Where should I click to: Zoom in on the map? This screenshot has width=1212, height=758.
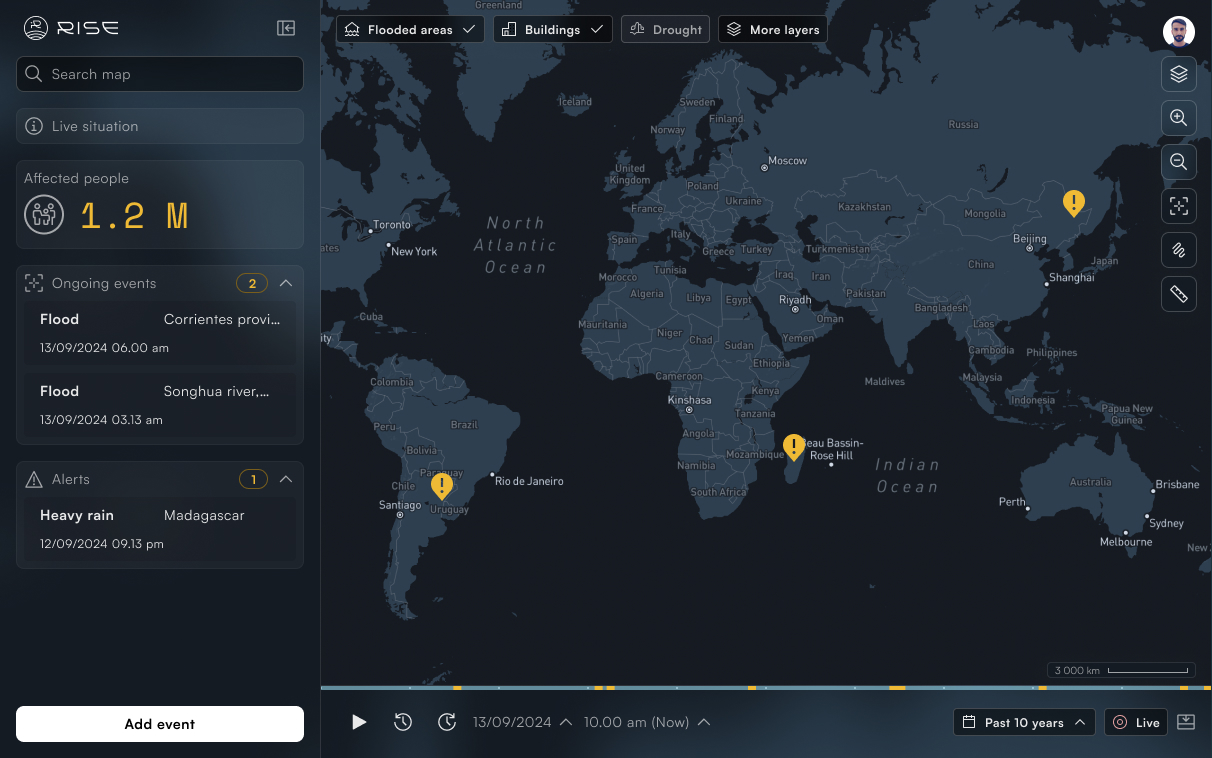click(x=1179, y=118)
